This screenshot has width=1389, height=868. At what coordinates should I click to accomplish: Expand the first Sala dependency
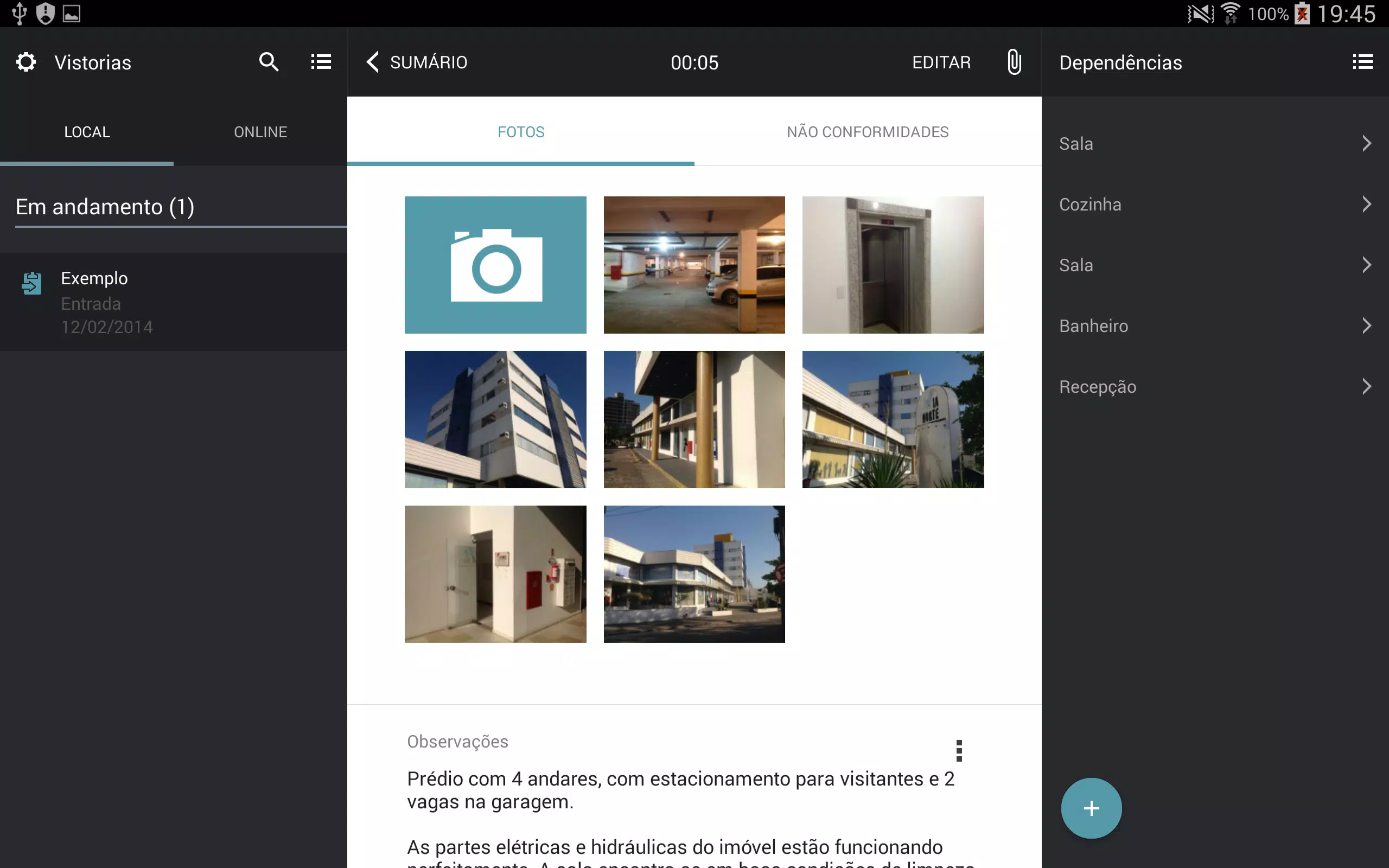point(1215,144)
